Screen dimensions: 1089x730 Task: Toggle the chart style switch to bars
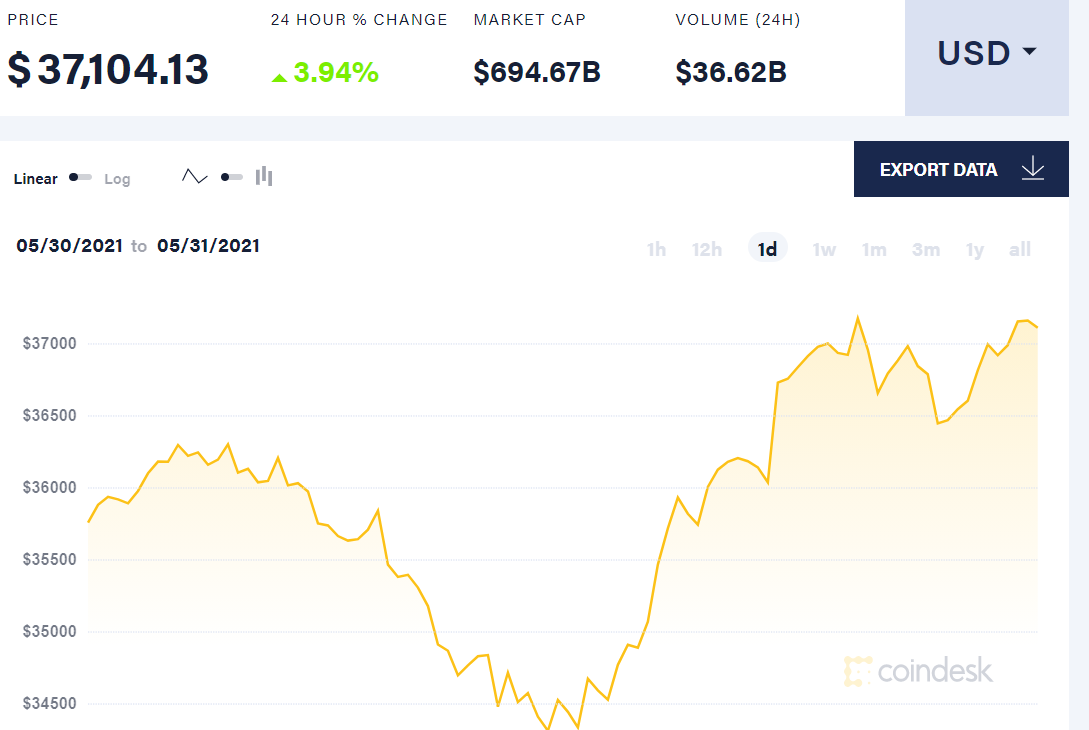(232, 176)
